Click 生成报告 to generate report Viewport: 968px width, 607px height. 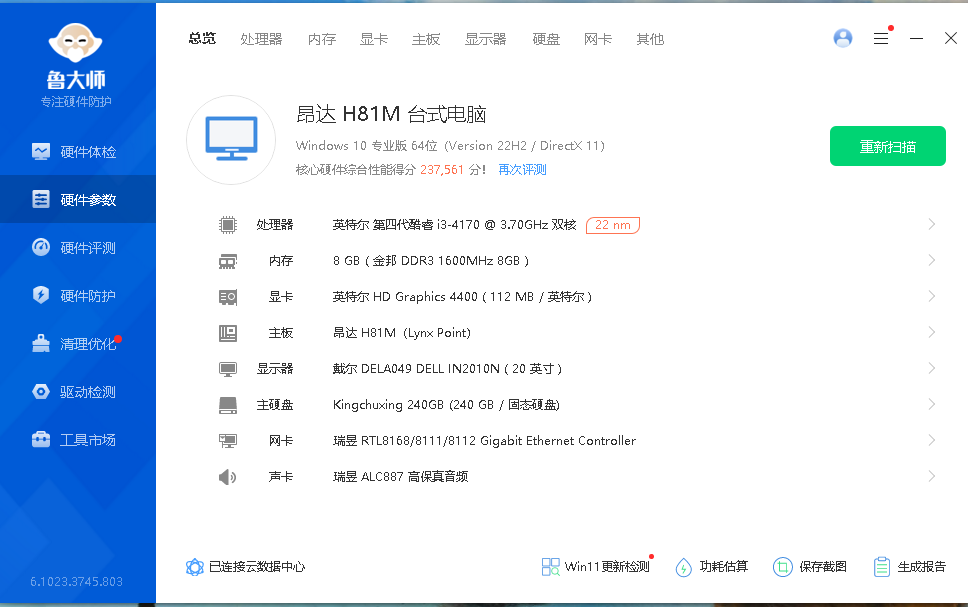point(909,567)
